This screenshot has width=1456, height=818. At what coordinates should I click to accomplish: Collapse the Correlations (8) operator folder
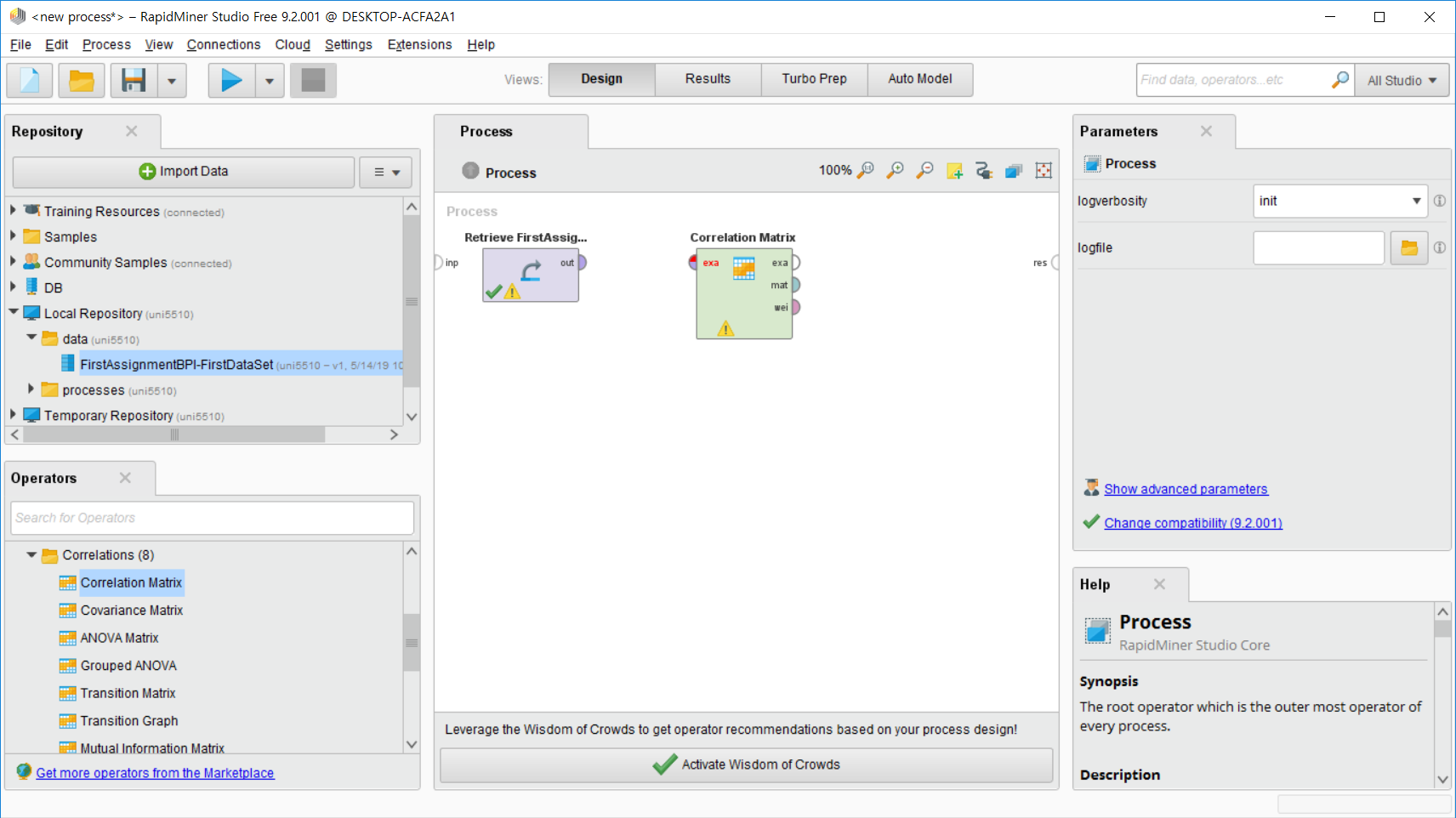click(x=31, y=554)
